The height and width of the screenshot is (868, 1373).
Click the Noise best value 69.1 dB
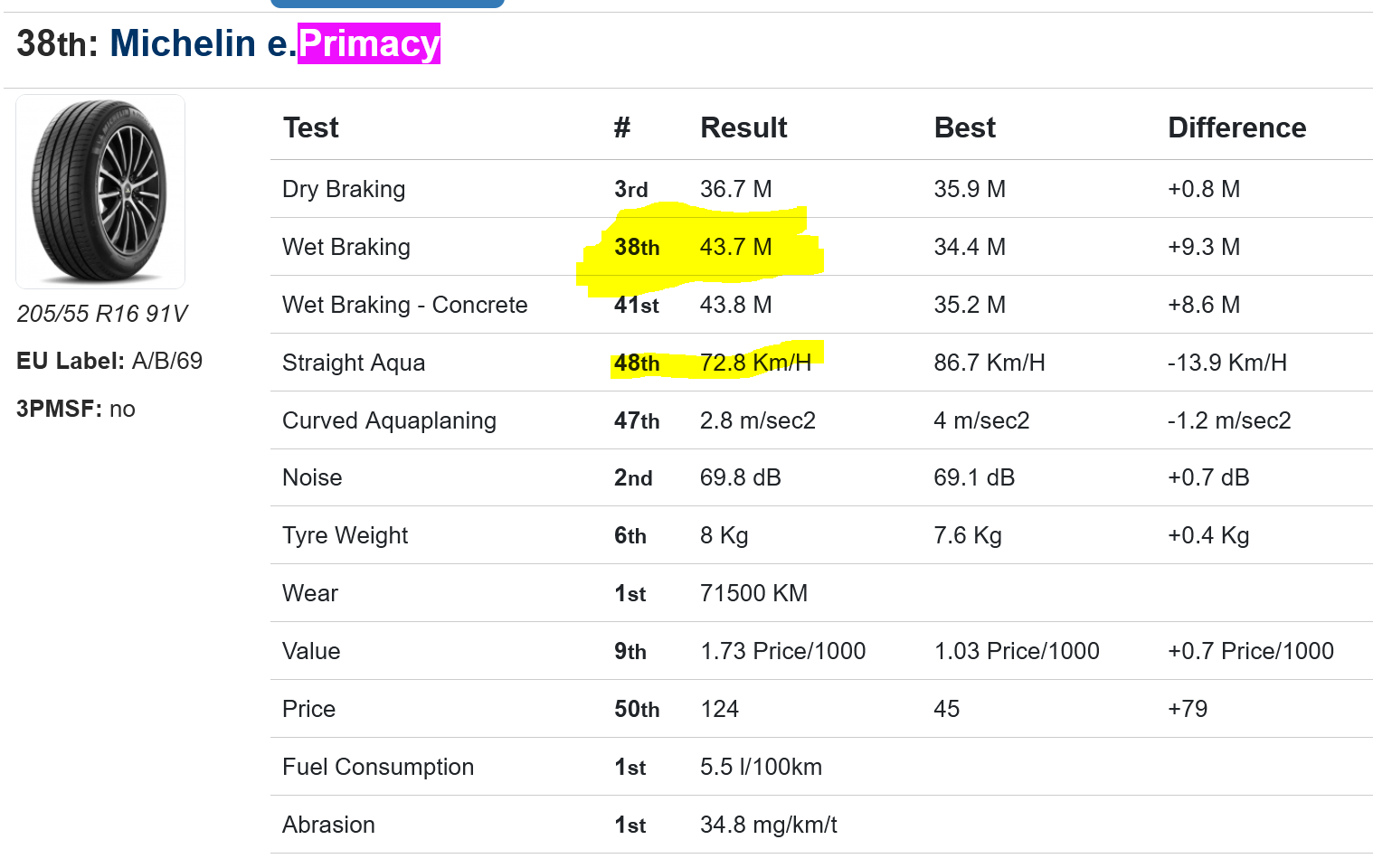tap(974, 477)
